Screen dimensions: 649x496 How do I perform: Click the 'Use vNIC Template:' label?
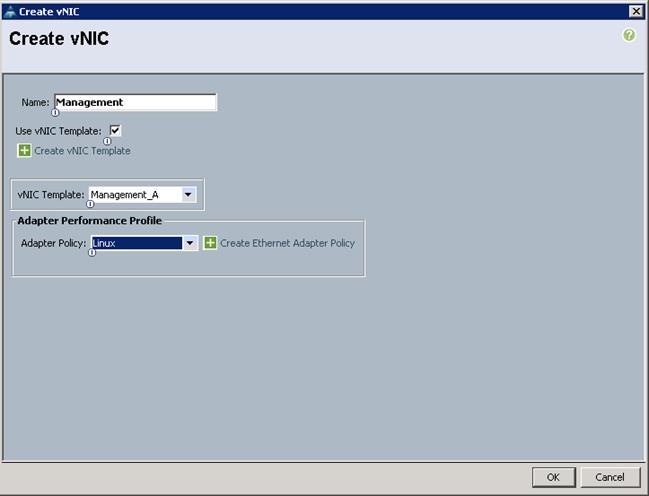point(58,131)
